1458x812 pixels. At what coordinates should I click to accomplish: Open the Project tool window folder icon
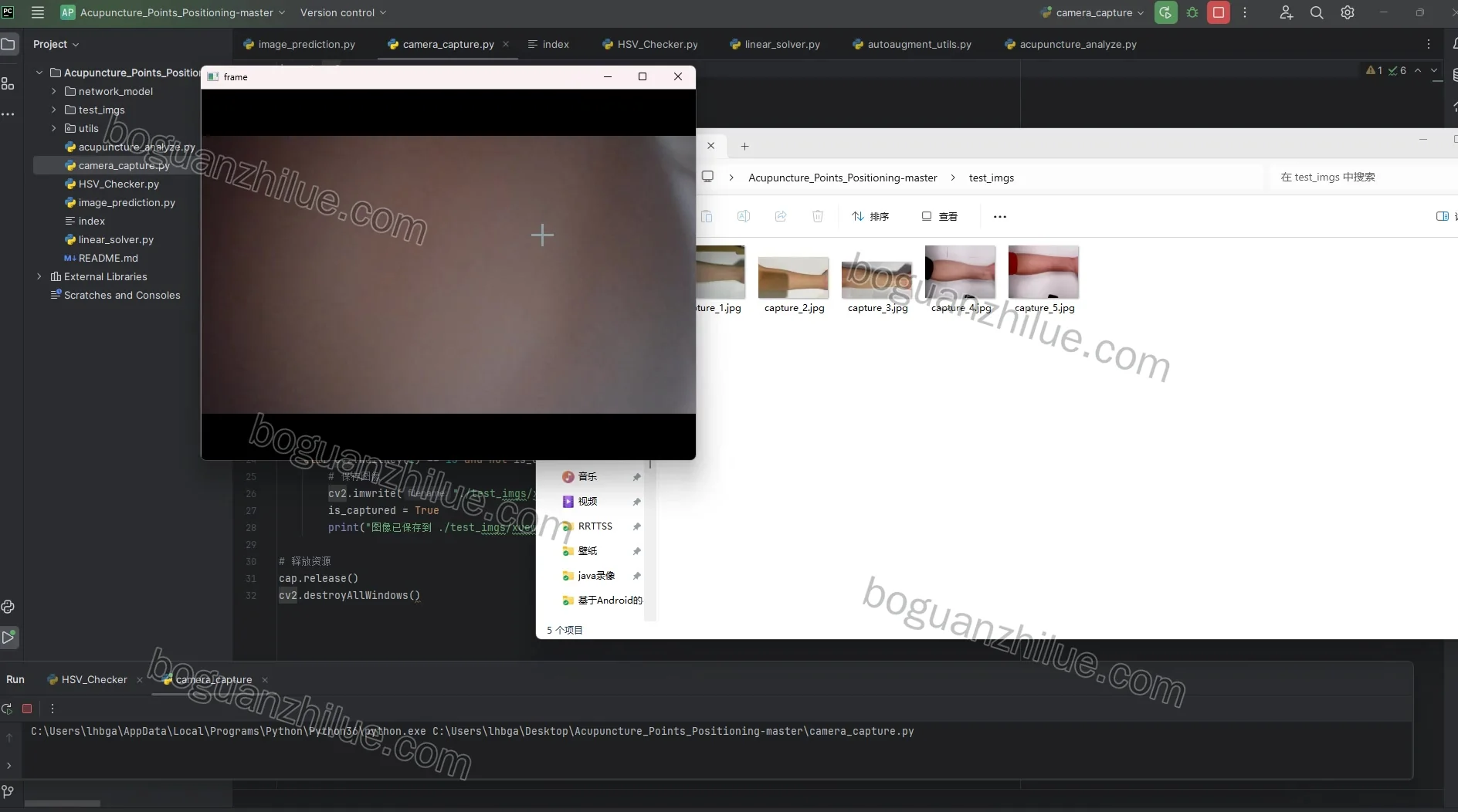click(8, 44)
